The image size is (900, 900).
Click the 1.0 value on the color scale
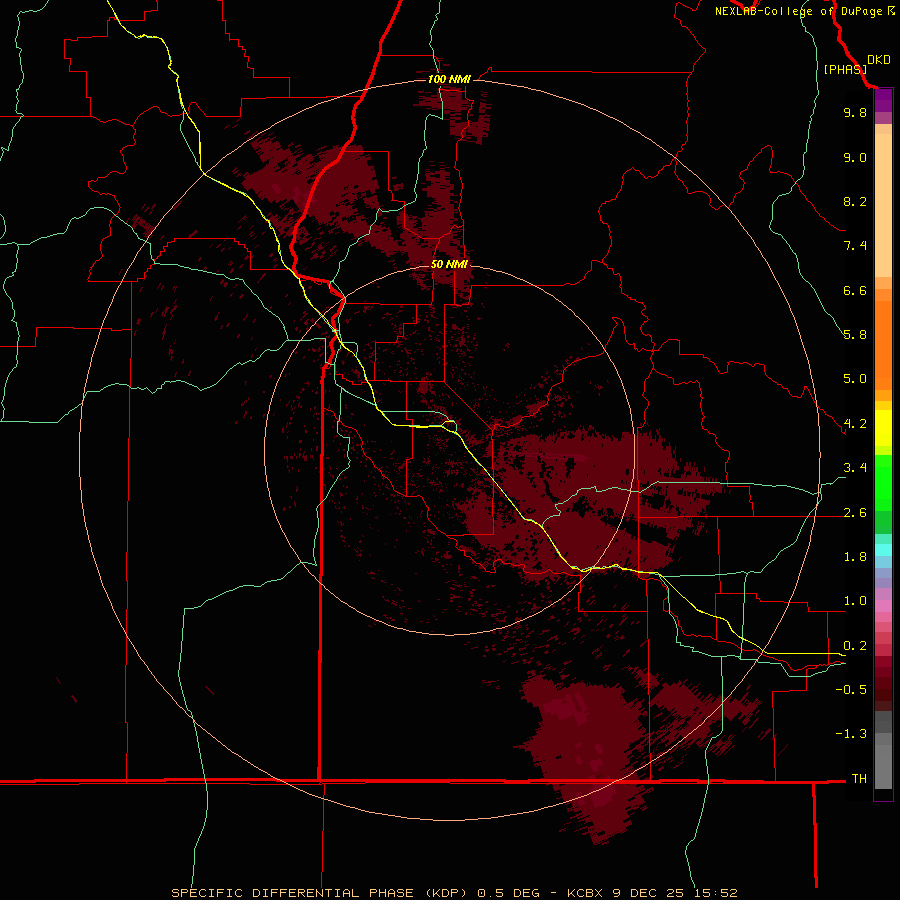click(x=855, y=601)
